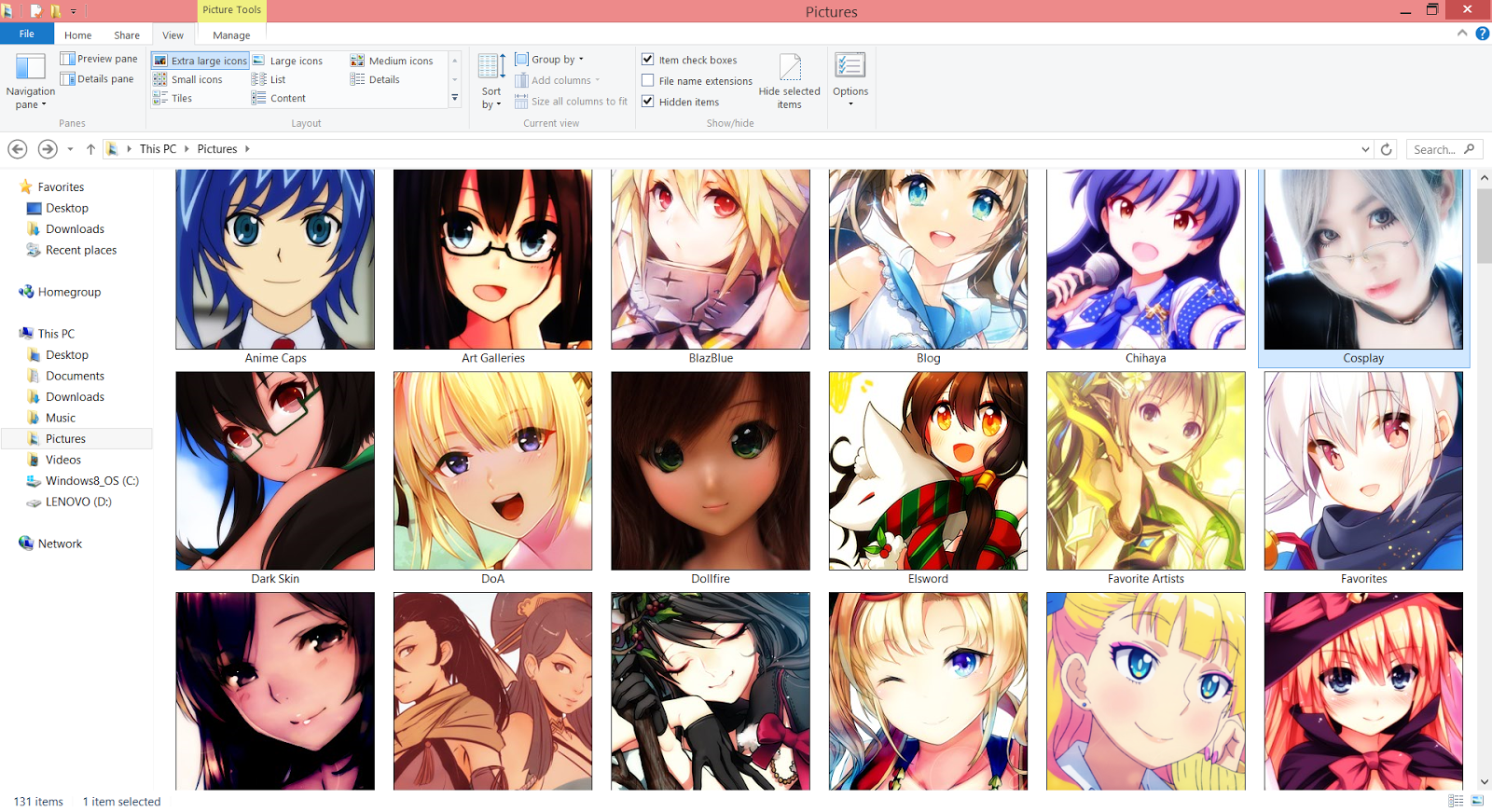Open the File menu
Screen dimensions: 1492x812
click(27, 34)
